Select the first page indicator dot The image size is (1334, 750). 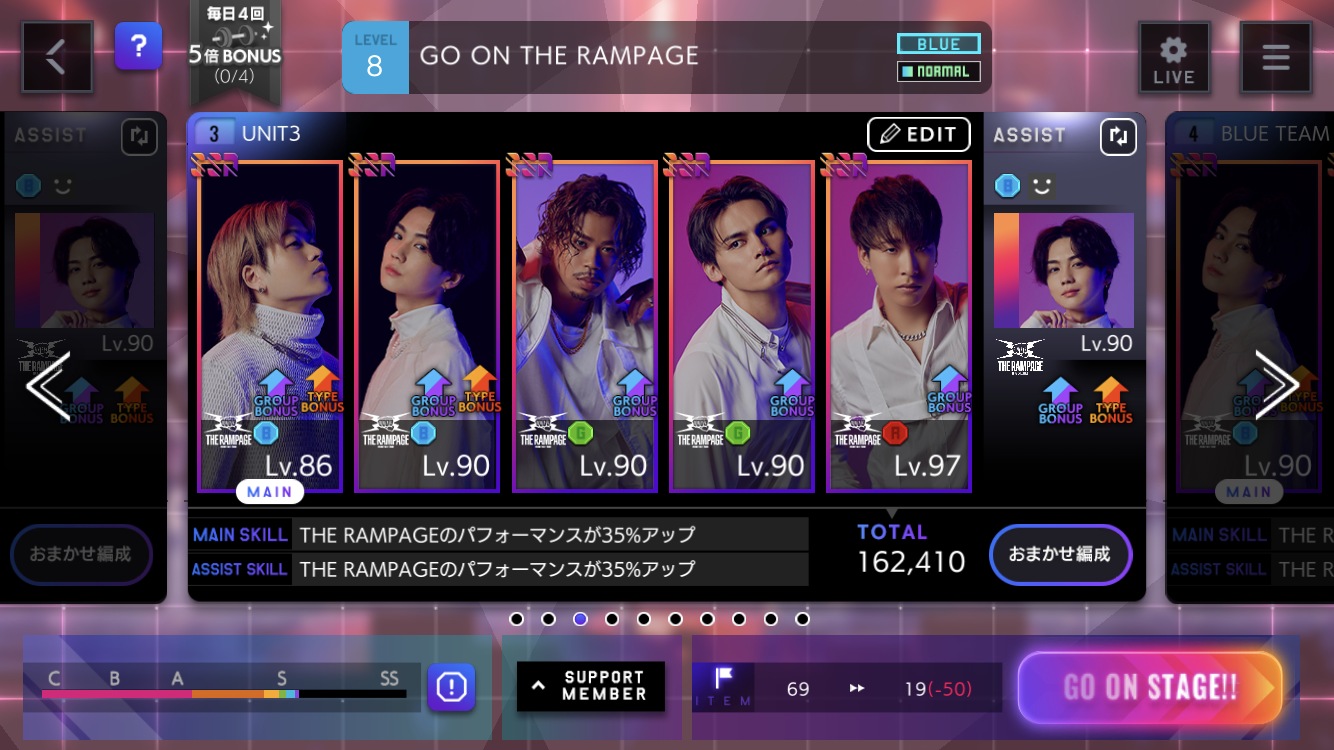click(x=516, y=619)
